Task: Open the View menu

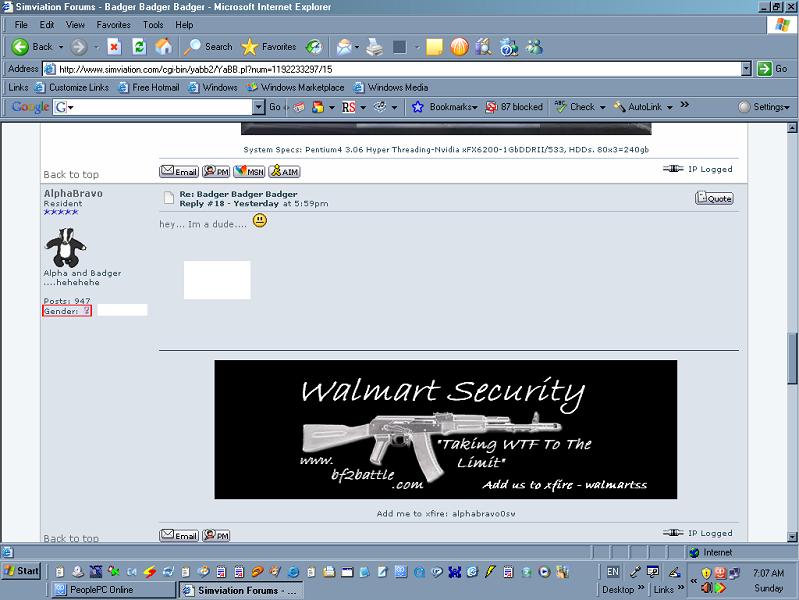Action: coord(75,24)
